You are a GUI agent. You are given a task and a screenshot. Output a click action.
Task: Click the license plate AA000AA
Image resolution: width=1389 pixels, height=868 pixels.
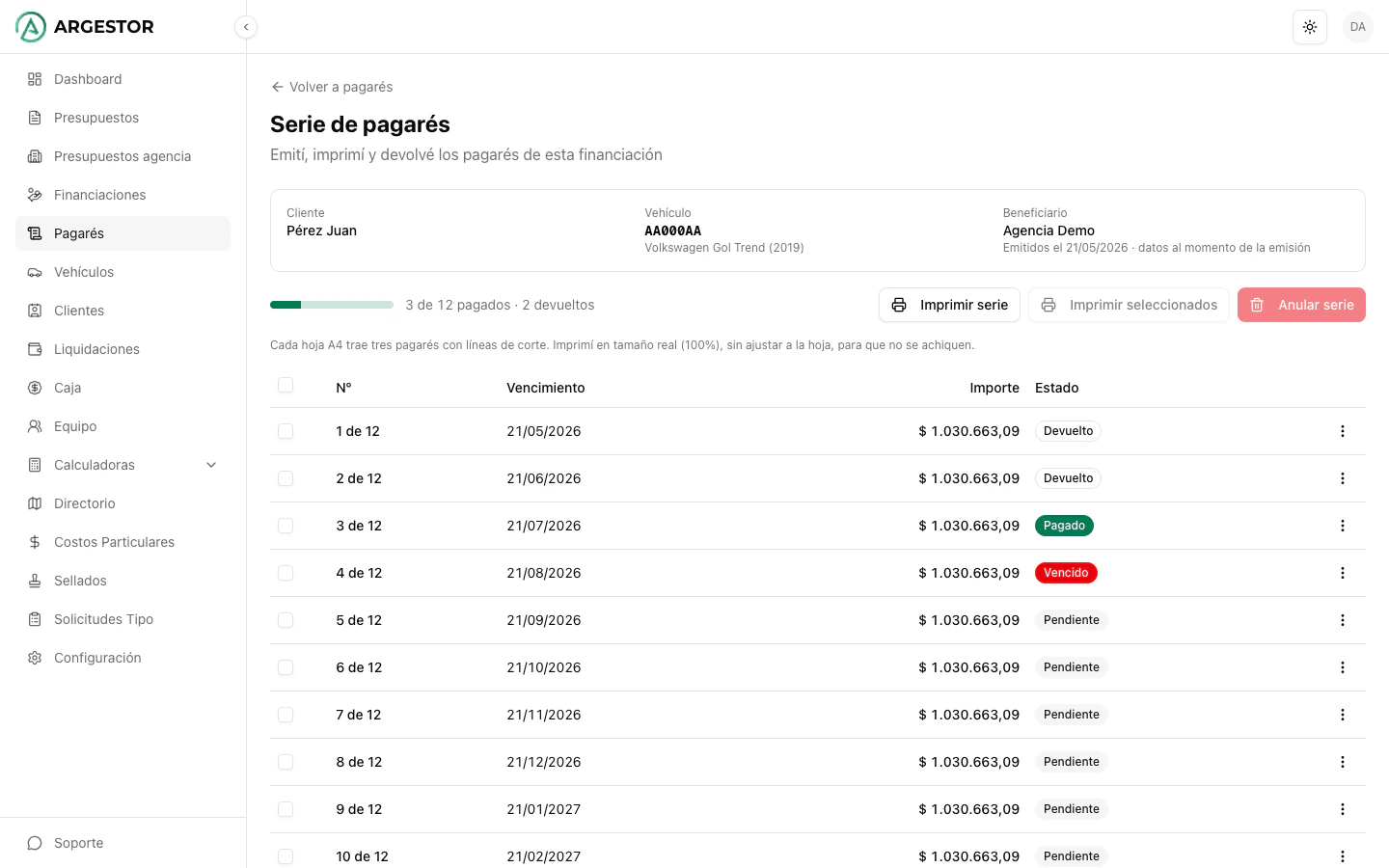point(673,231)
